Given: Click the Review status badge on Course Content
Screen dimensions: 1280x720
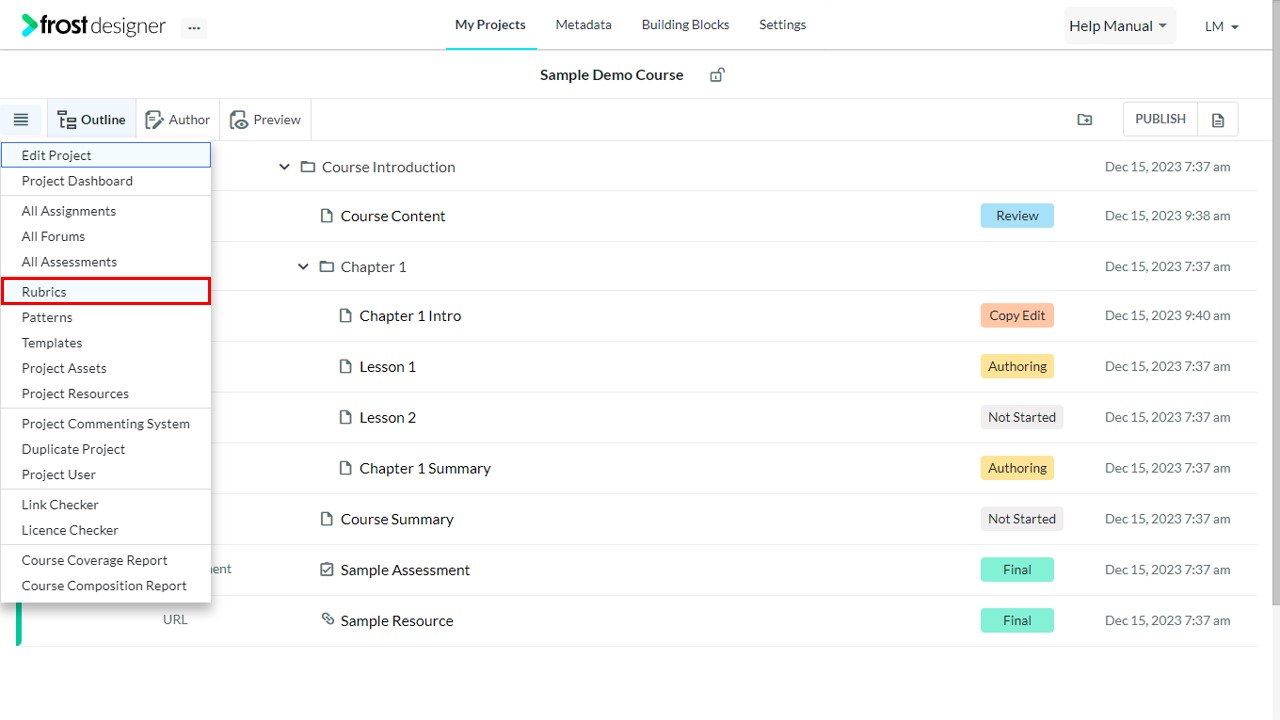Looking at the screenshot, I should tap(1017, 216).
